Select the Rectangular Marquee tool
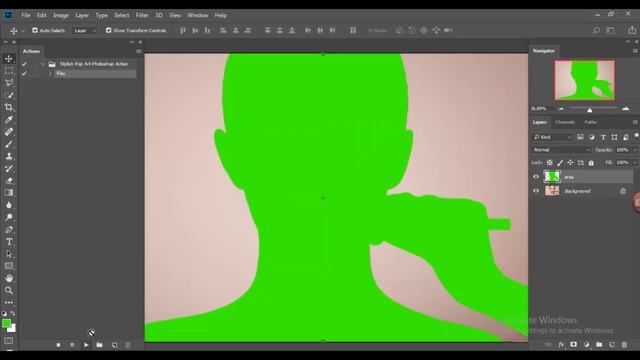The height and width of the screenshot is (360, 640). 9,71
